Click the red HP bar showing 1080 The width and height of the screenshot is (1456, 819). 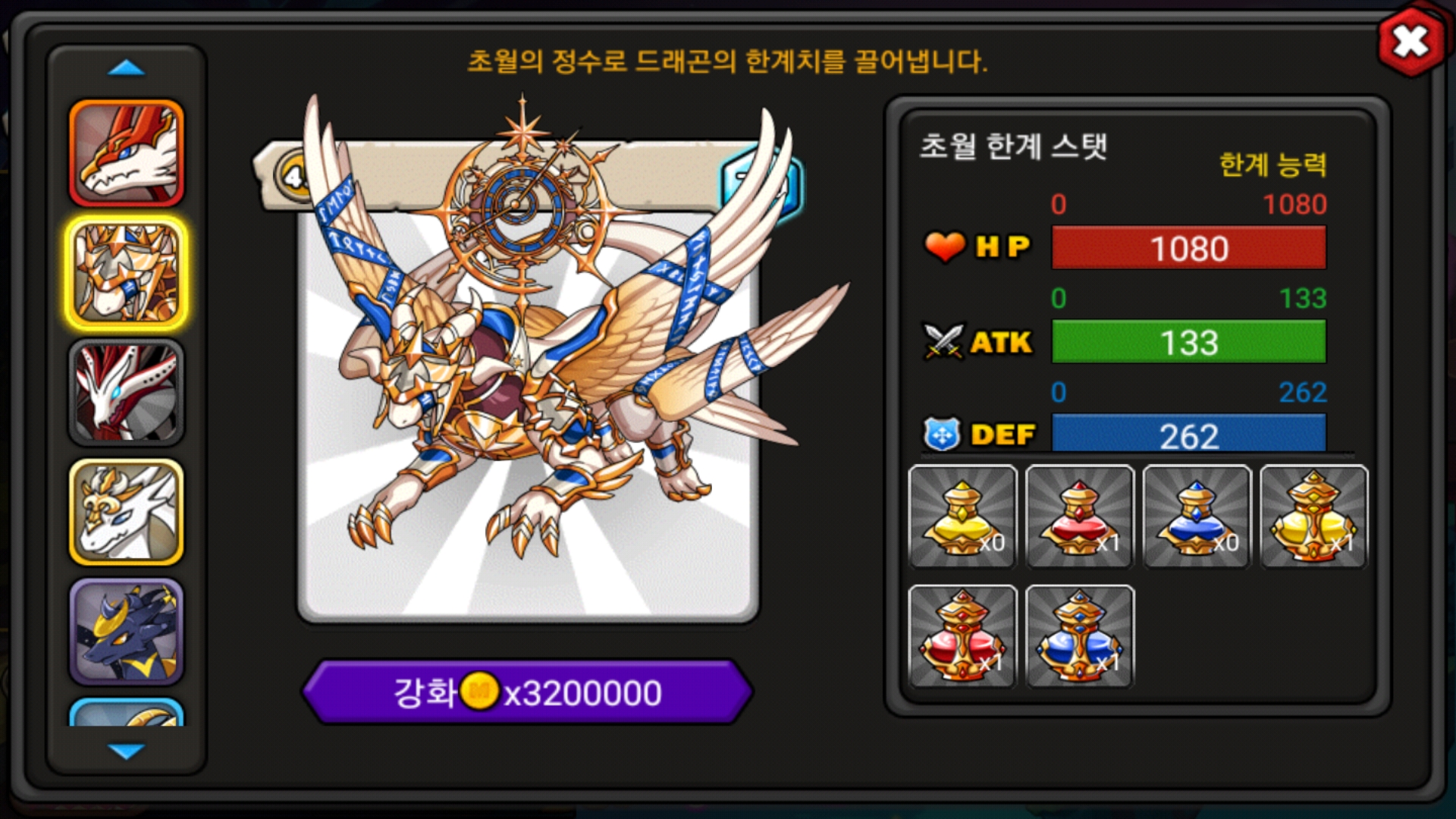(1189, 248)
